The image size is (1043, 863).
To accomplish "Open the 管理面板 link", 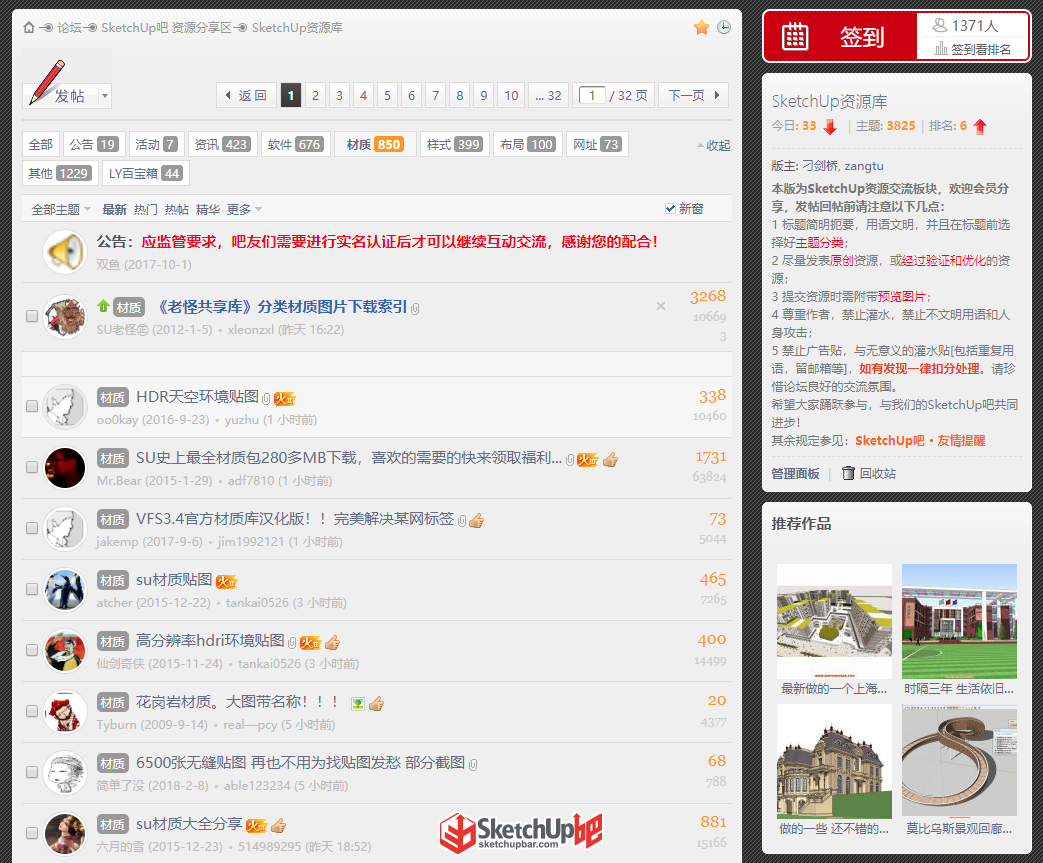I will tap(796, 473).
